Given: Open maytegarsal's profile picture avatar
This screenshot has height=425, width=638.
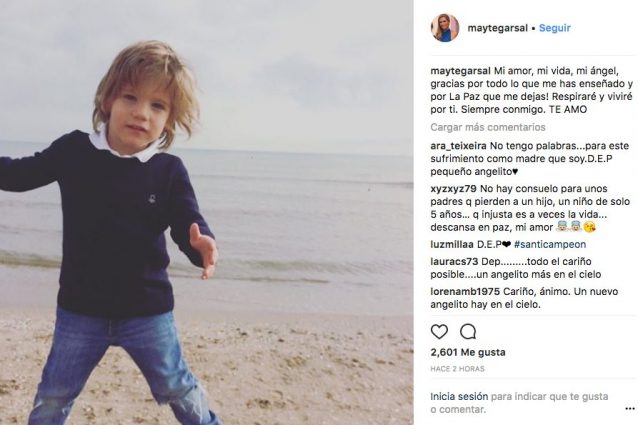Looking at the screenshot, I should [x=445, y=28].
